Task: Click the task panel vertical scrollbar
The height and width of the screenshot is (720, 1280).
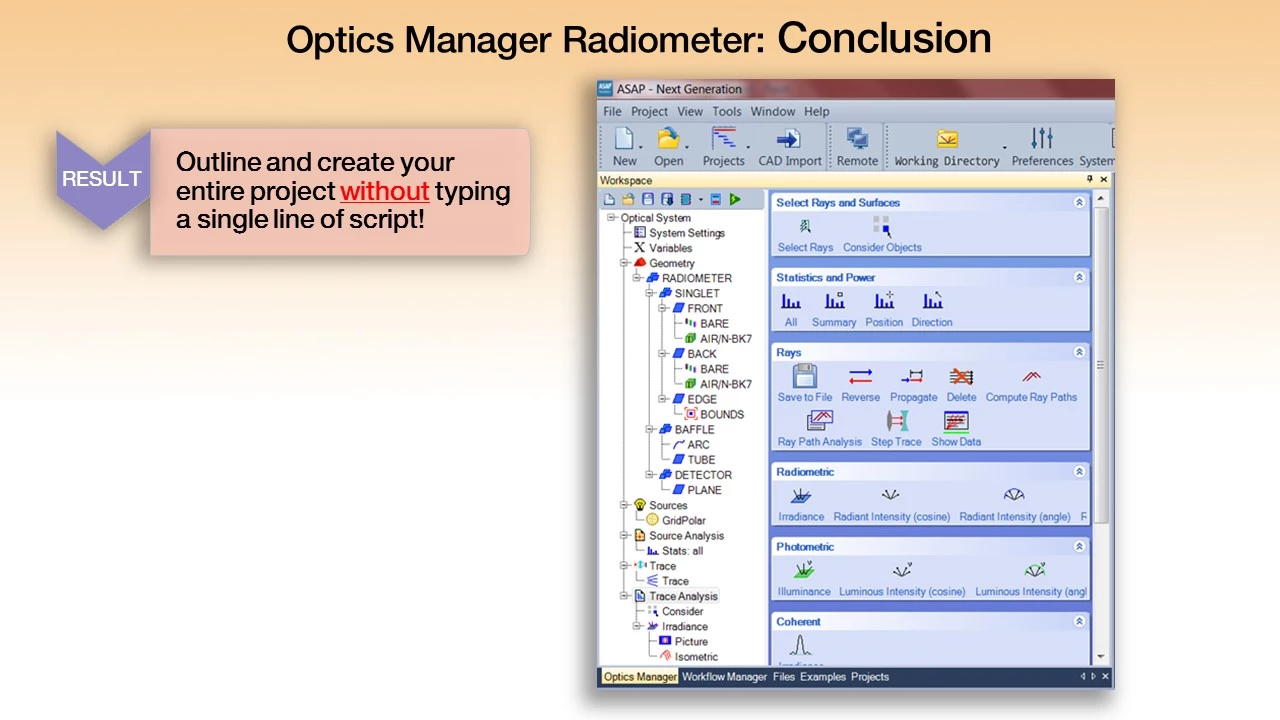Action: point(1101,365)
